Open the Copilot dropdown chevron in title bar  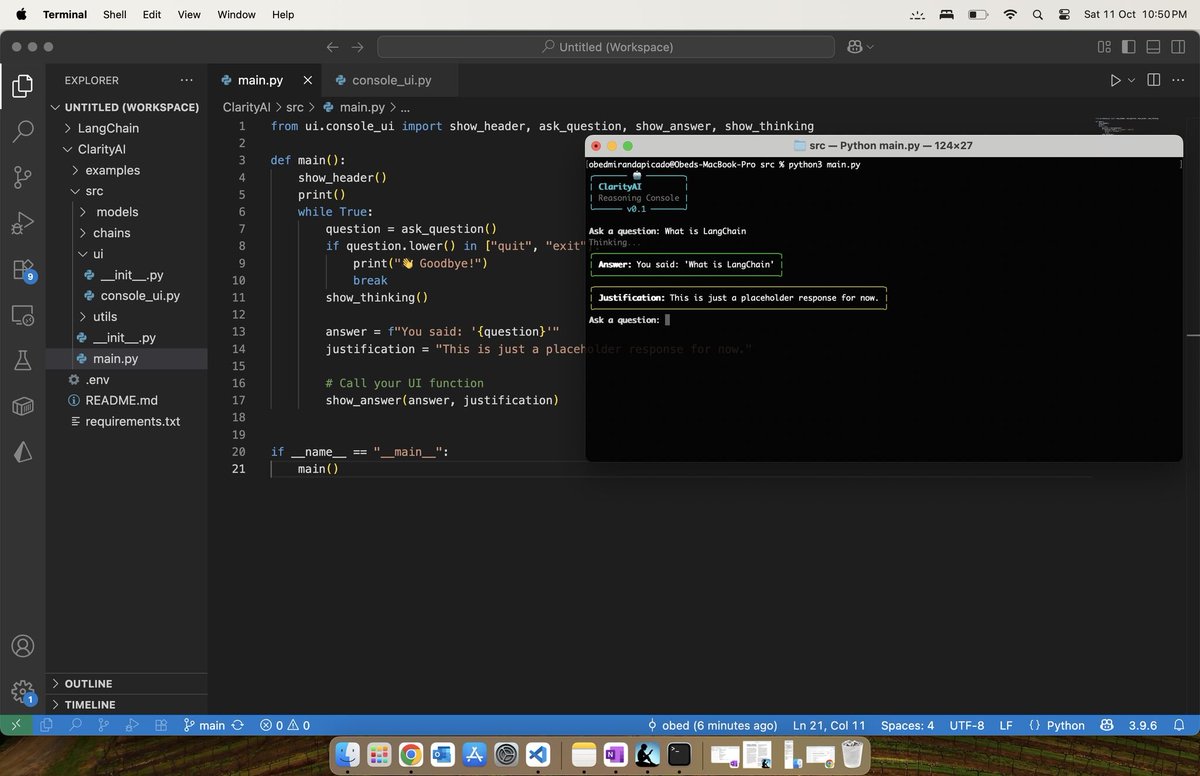click(870, 47)
